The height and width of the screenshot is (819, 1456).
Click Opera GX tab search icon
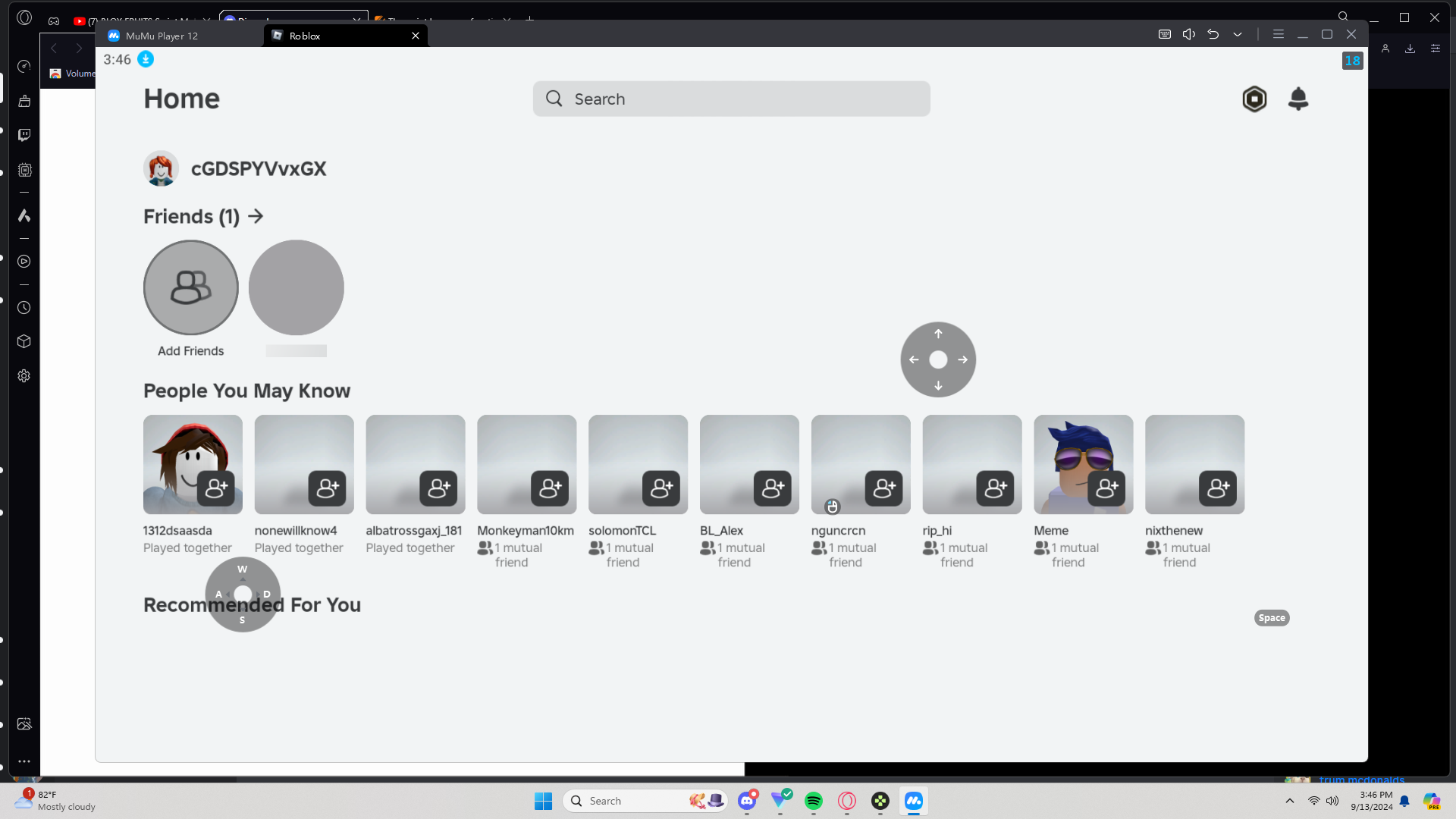[x=1343, y=17]
